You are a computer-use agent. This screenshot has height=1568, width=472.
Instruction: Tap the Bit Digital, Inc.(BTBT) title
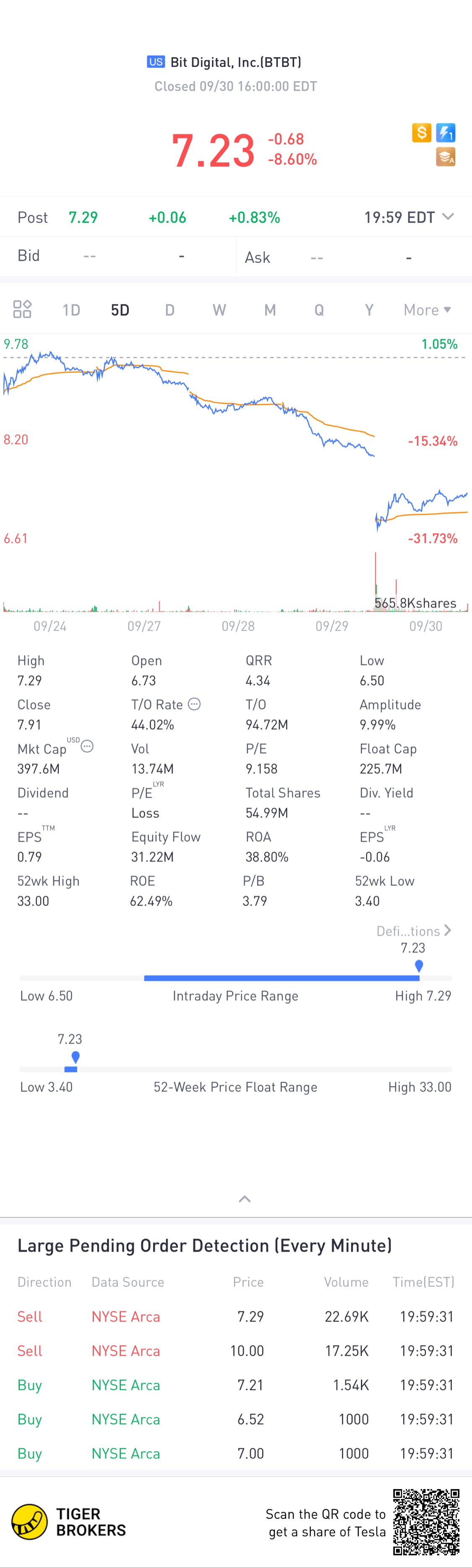(x=235, y=62)
